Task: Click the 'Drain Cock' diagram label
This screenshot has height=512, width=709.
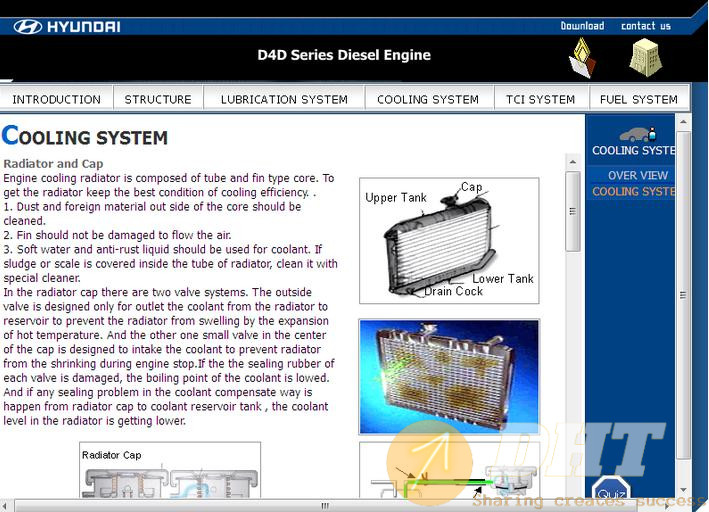Action: pos(454,291)
